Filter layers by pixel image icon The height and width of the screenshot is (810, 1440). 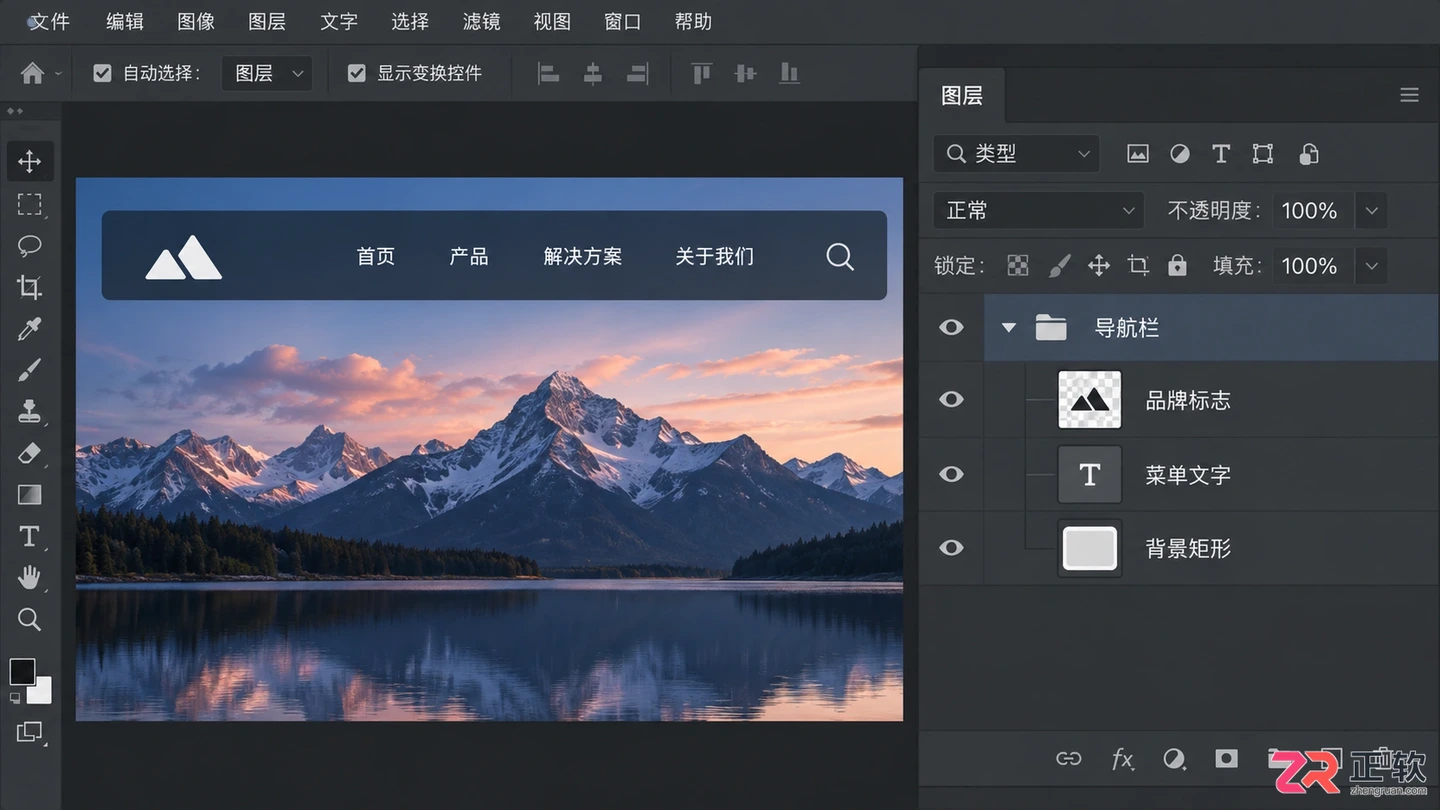[x=1138, y=154]
